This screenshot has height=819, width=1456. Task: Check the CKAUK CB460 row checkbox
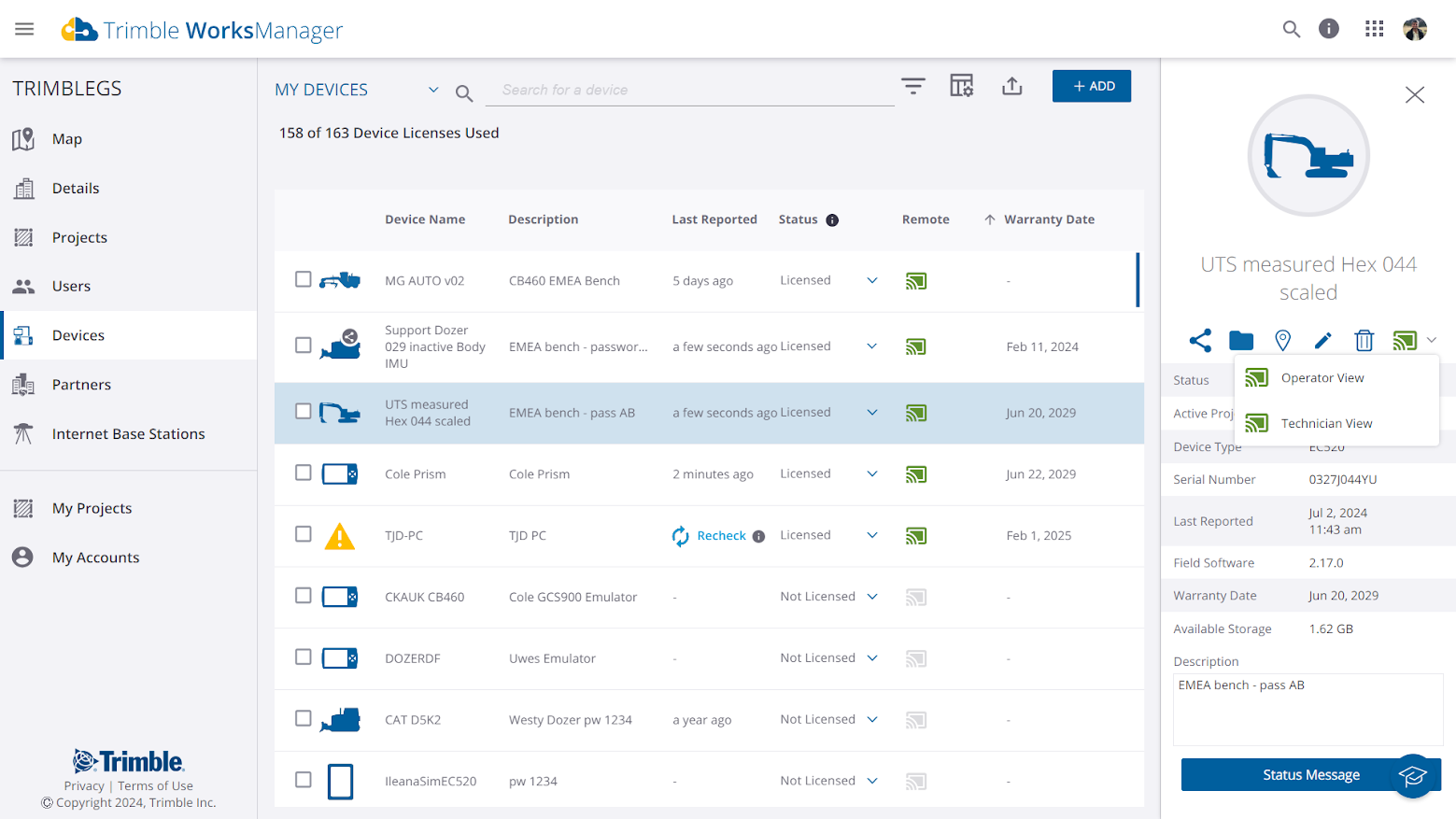[x=303, y=596]
